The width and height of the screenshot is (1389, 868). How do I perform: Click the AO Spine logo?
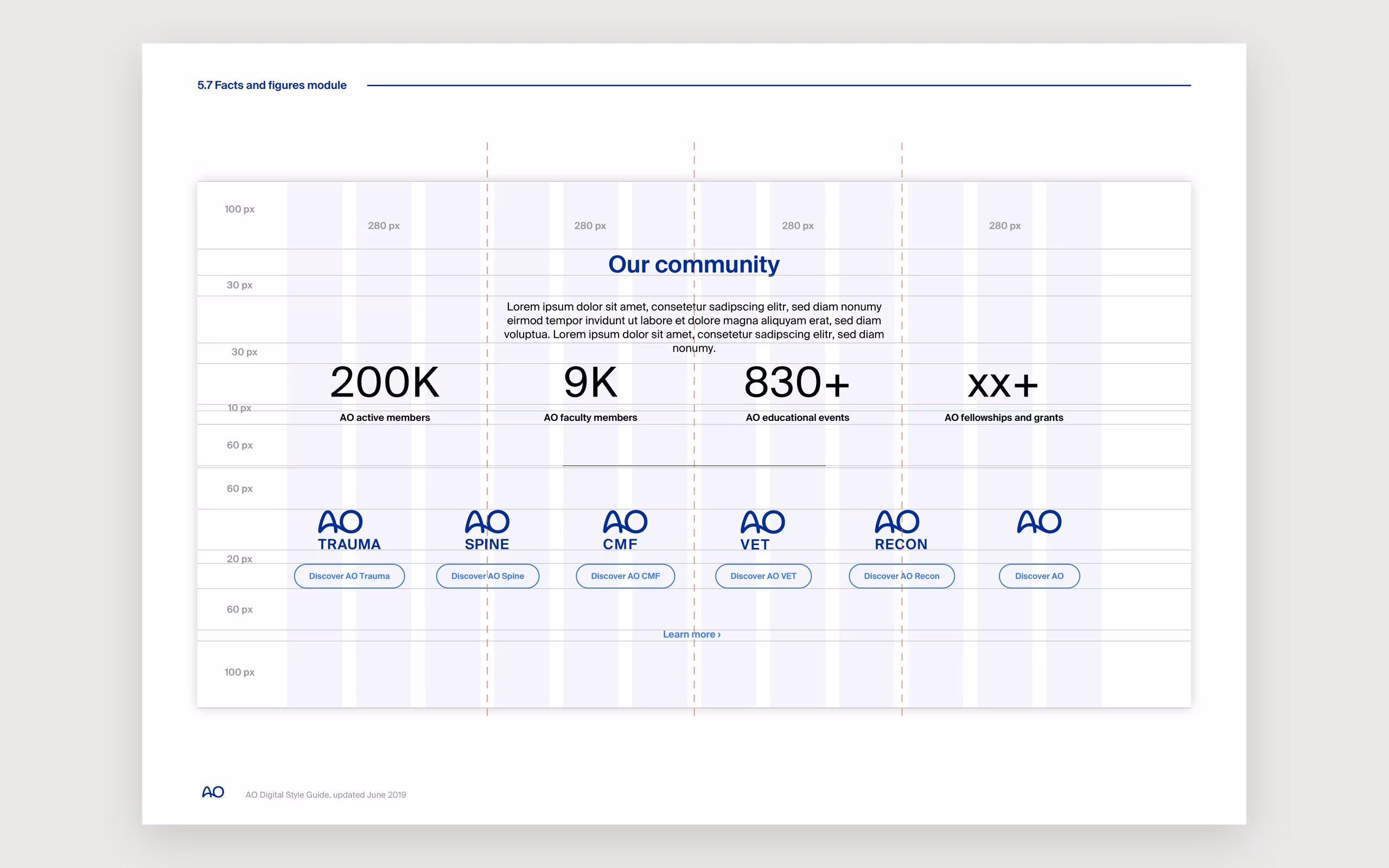point(487,530)
